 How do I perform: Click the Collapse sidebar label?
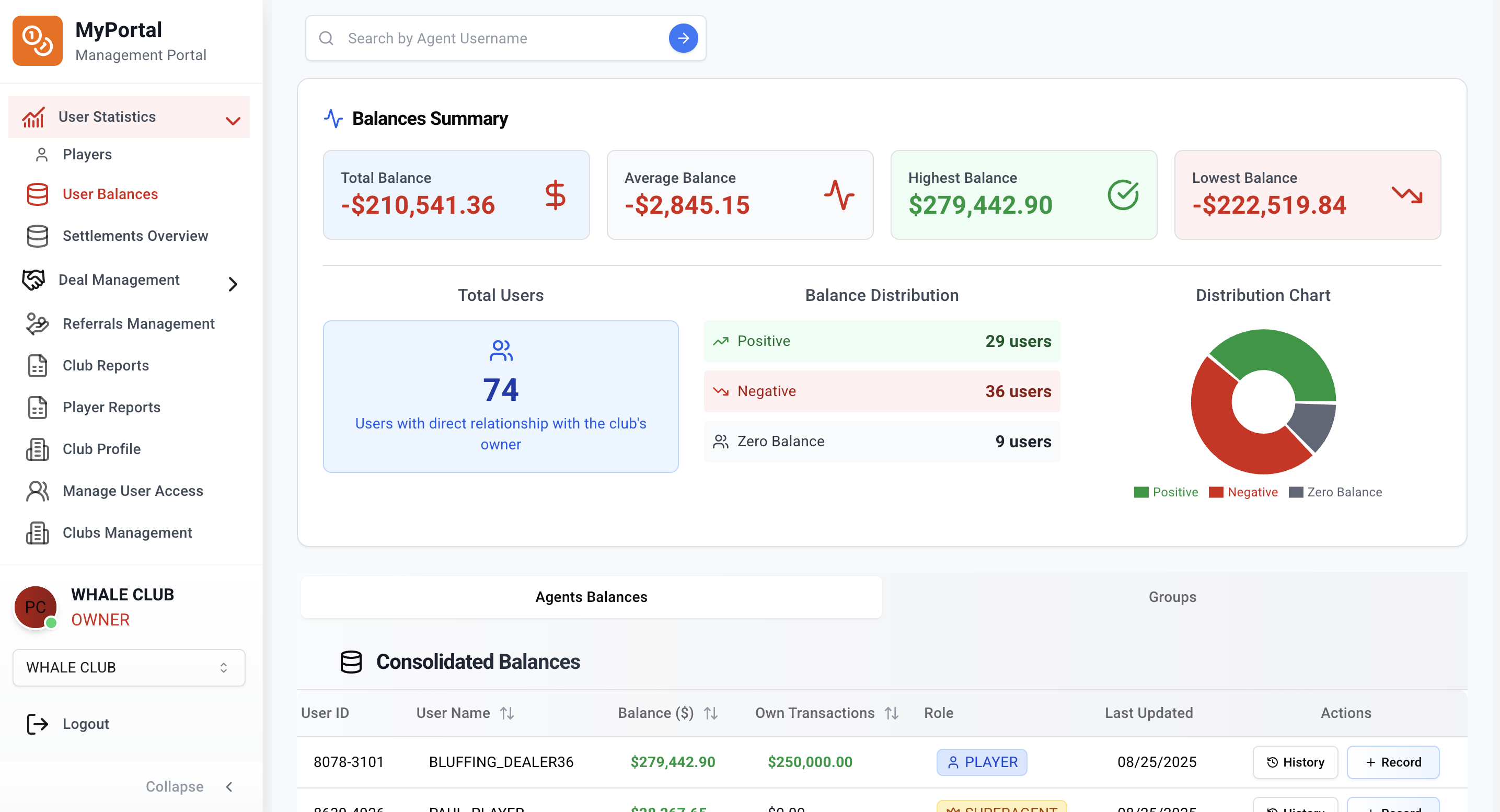175,787
